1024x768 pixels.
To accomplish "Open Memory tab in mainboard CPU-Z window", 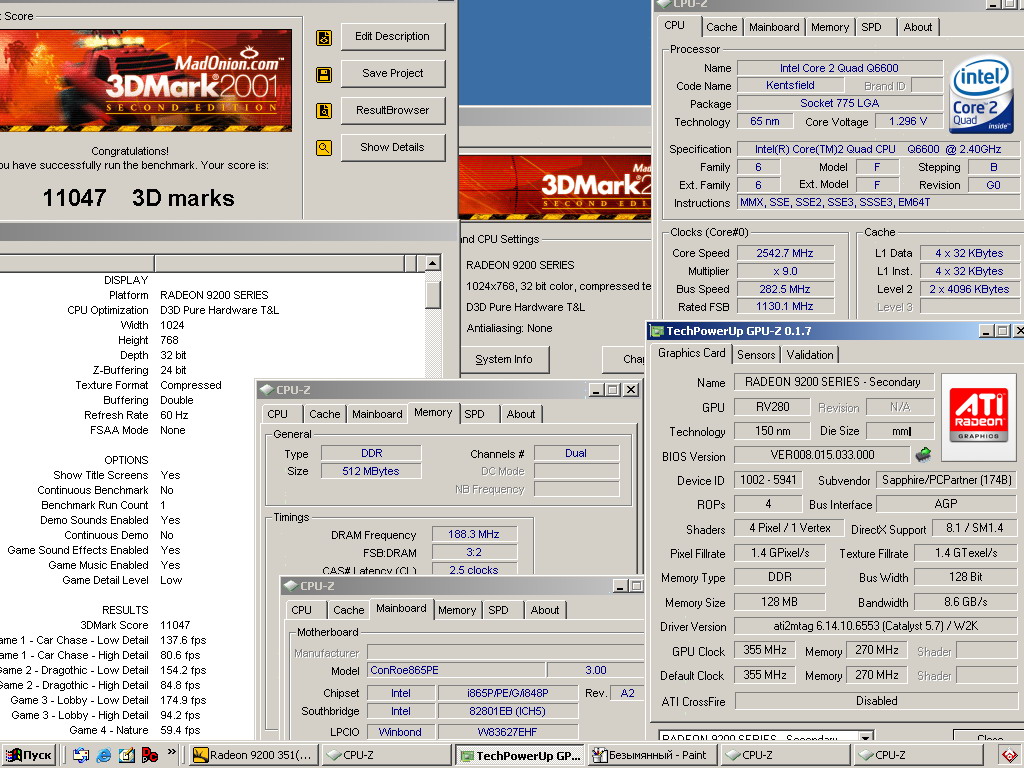I will [x=456, y=610].
